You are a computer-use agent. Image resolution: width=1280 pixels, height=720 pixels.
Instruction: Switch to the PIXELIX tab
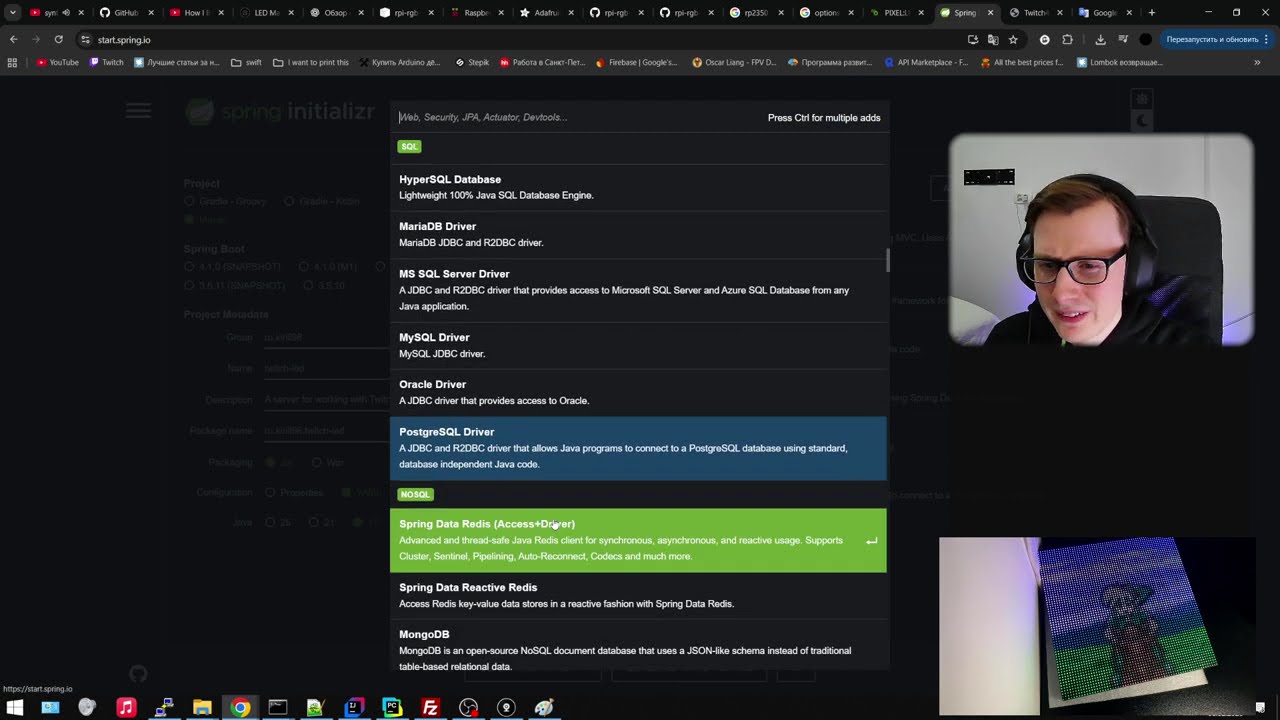895,13
